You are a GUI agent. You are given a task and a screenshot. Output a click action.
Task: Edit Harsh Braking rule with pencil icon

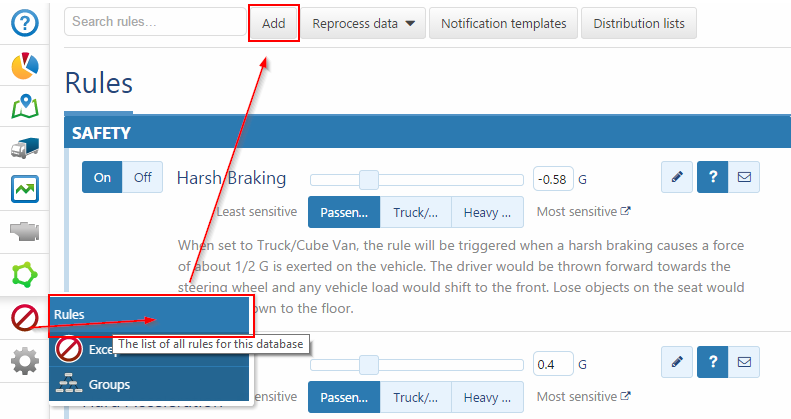click(x=677, y=177)
